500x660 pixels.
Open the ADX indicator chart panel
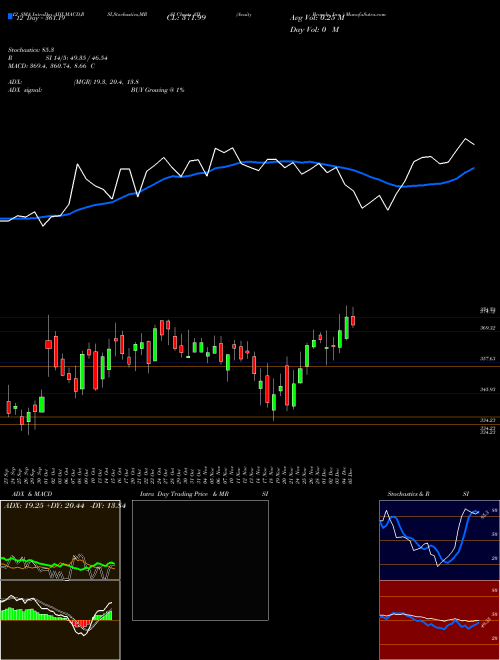[60, 540]
